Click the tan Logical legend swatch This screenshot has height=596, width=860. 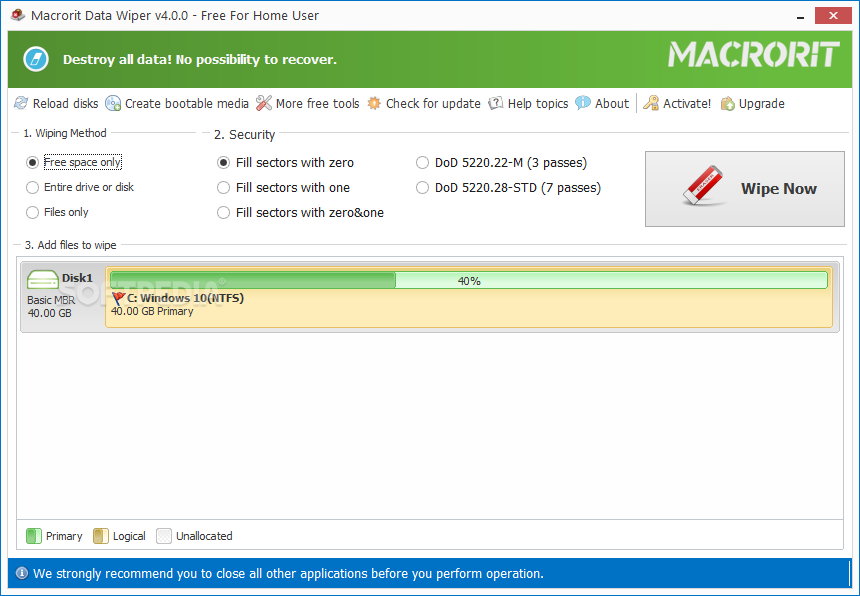point(101,536)
